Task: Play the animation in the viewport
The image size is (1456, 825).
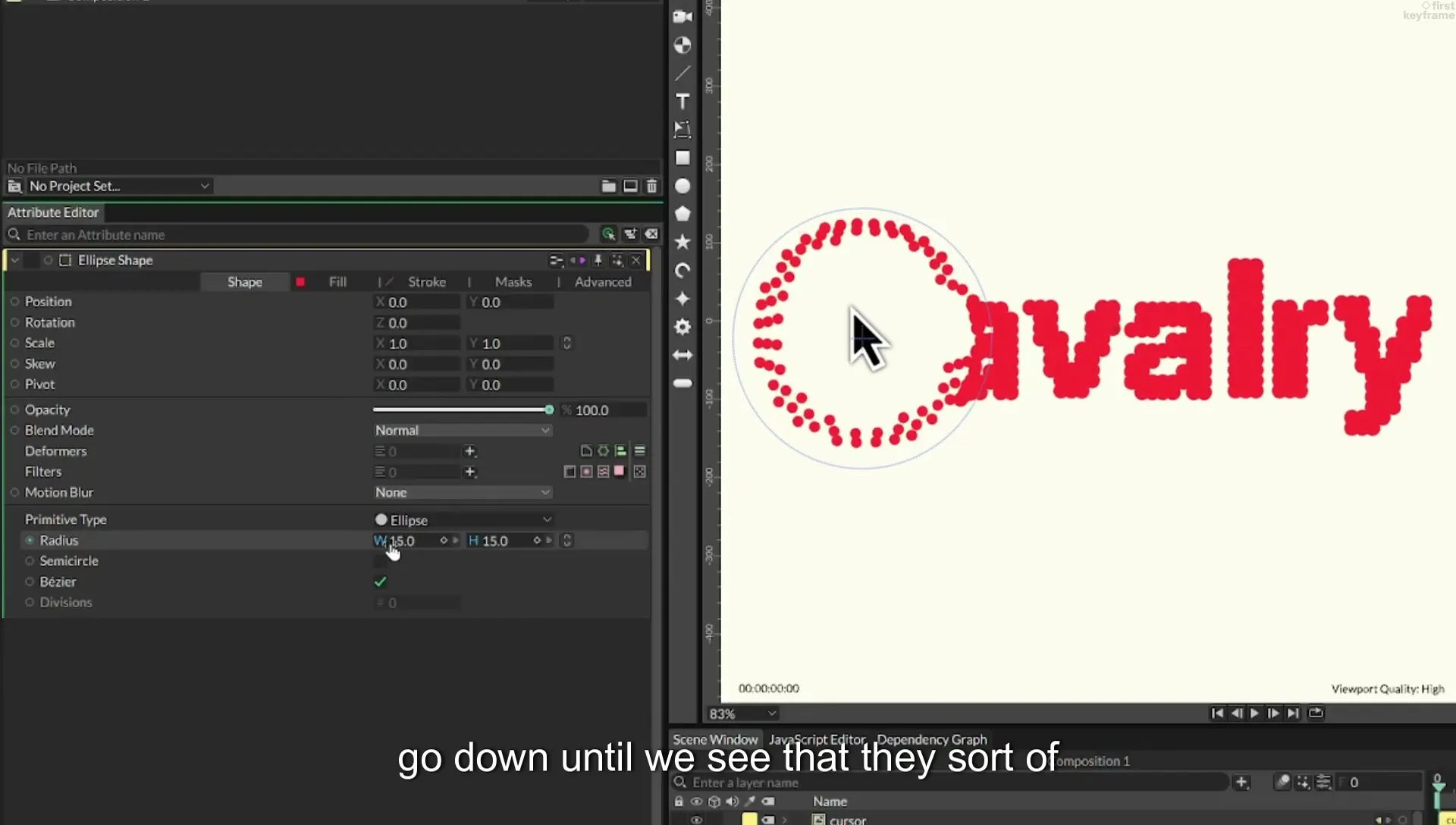Action: (x=1254, y=713)
